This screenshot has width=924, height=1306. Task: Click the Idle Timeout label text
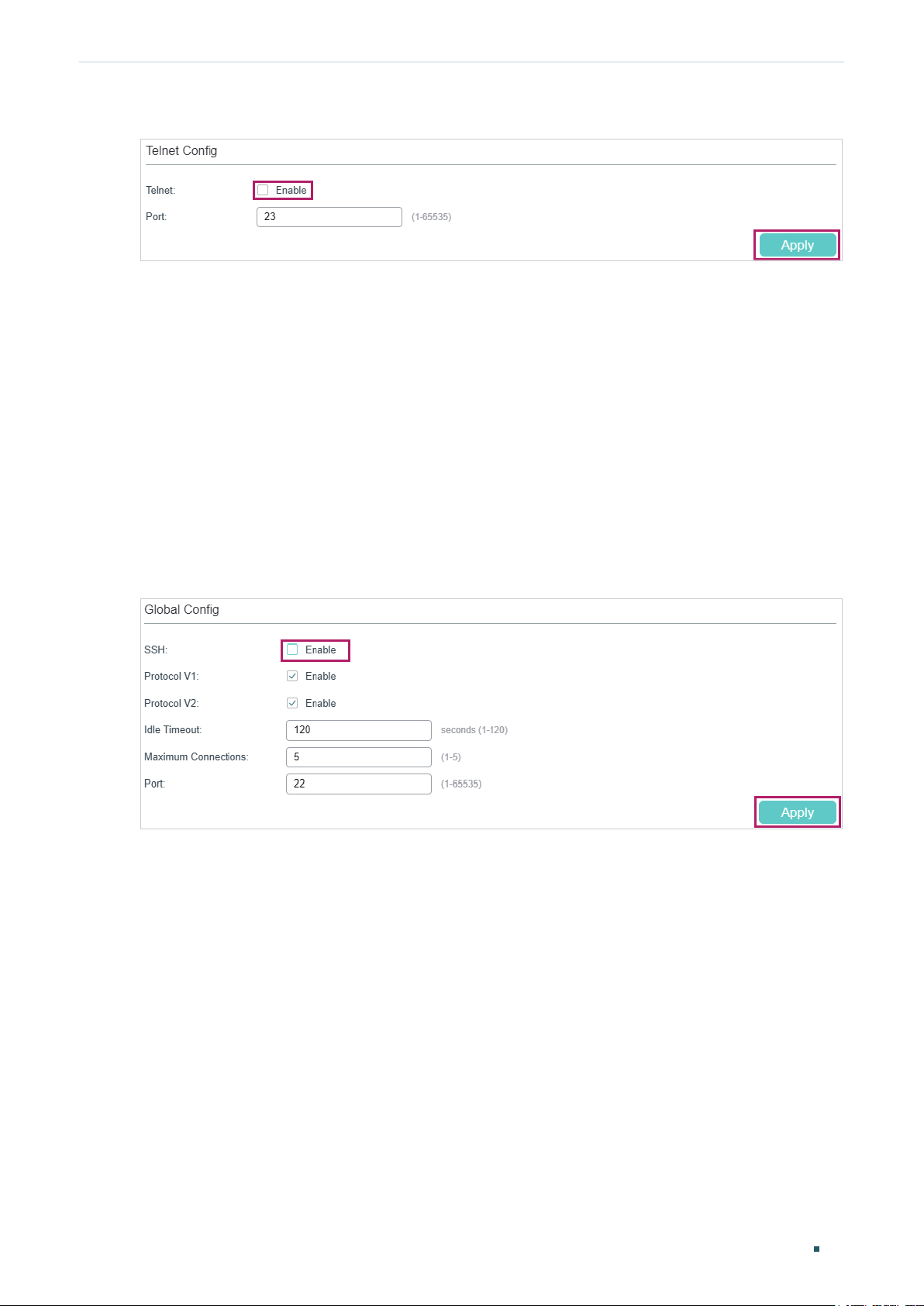173,730
